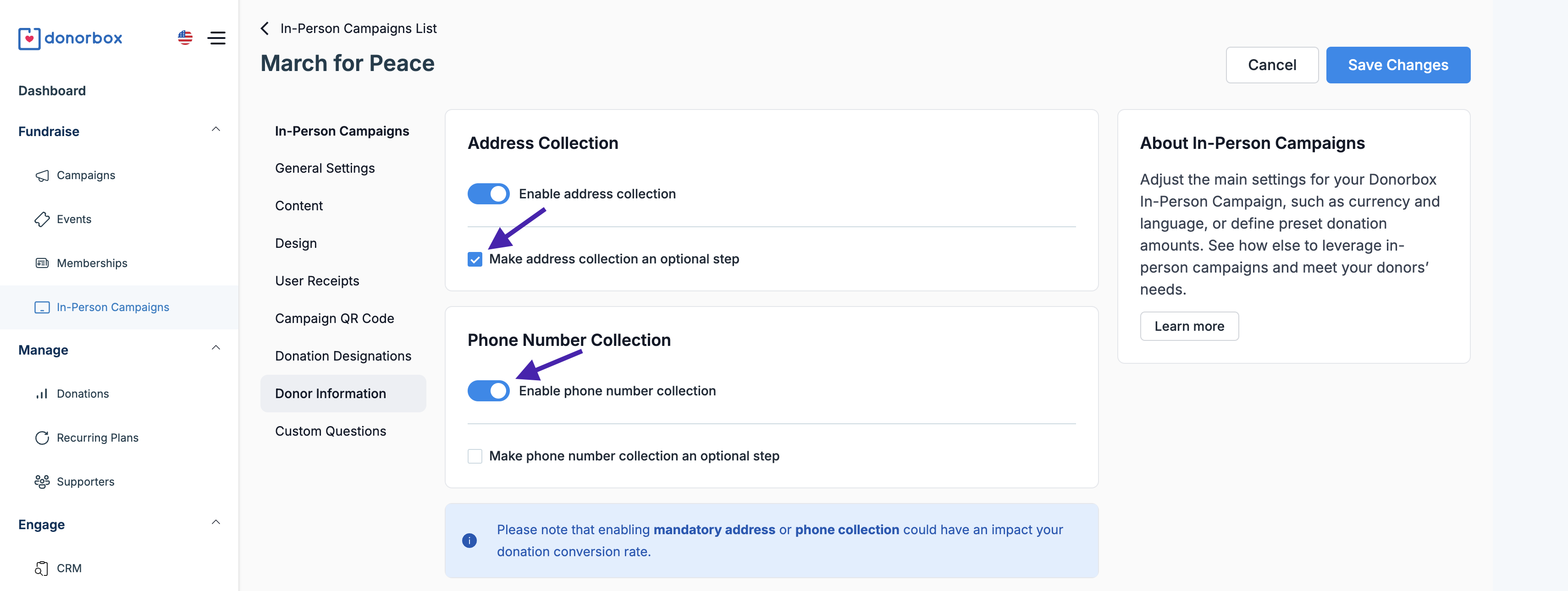Disable the address collection toggle
Screen dimensions: 1568x591
click(488, 194)
